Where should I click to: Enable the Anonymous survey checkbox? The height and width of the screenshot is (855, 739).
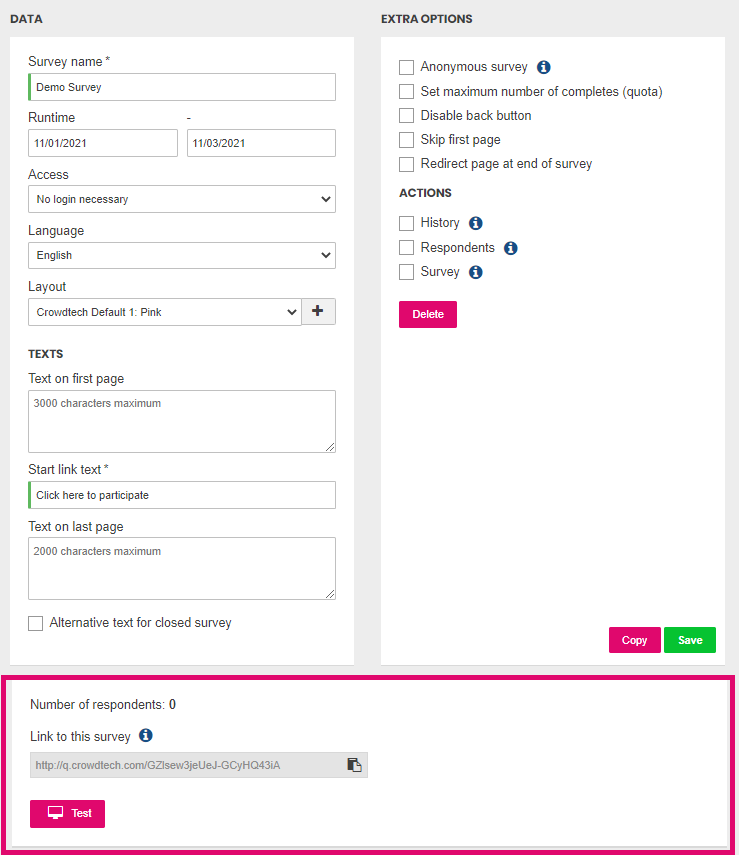[406, 67]
